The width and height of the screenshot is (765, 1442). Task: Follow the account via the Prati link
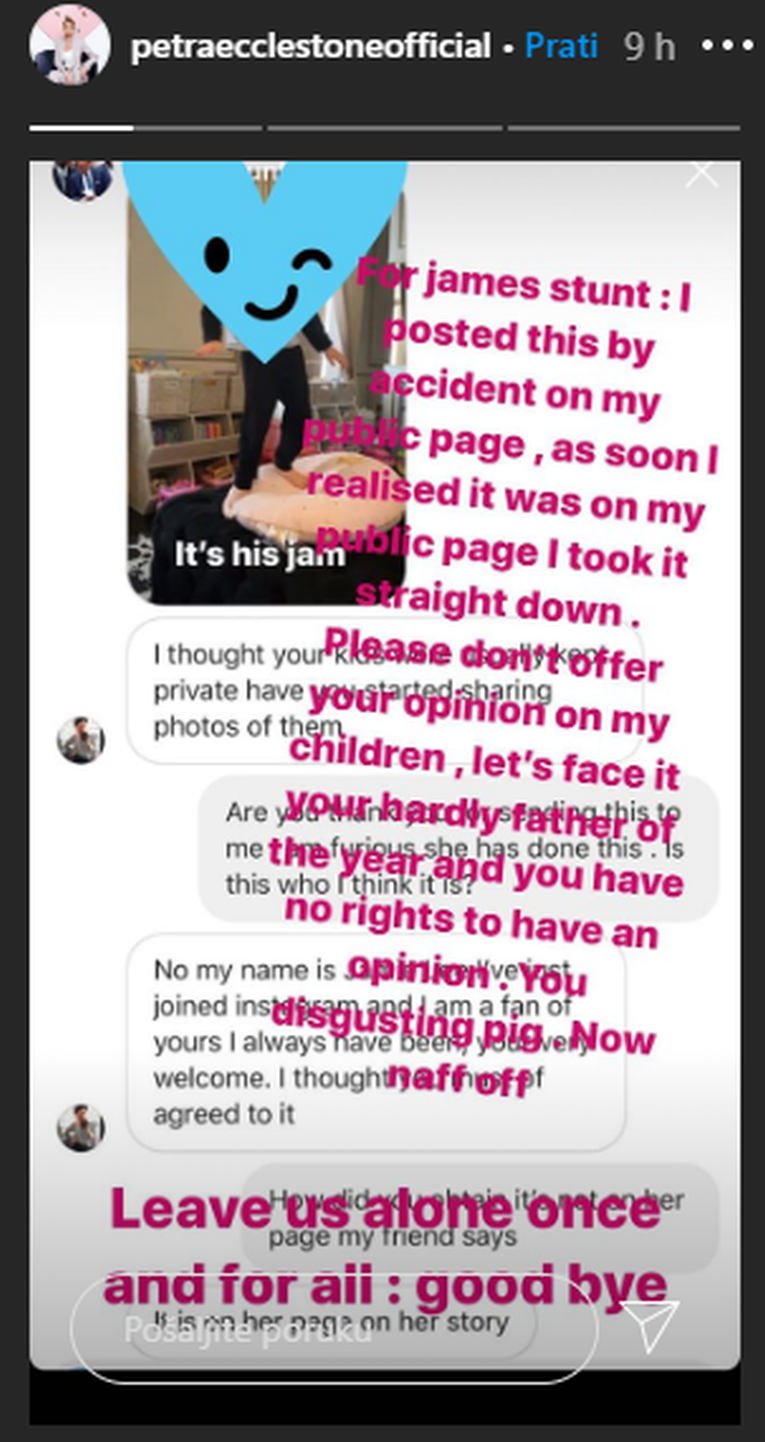click(561, 46)
